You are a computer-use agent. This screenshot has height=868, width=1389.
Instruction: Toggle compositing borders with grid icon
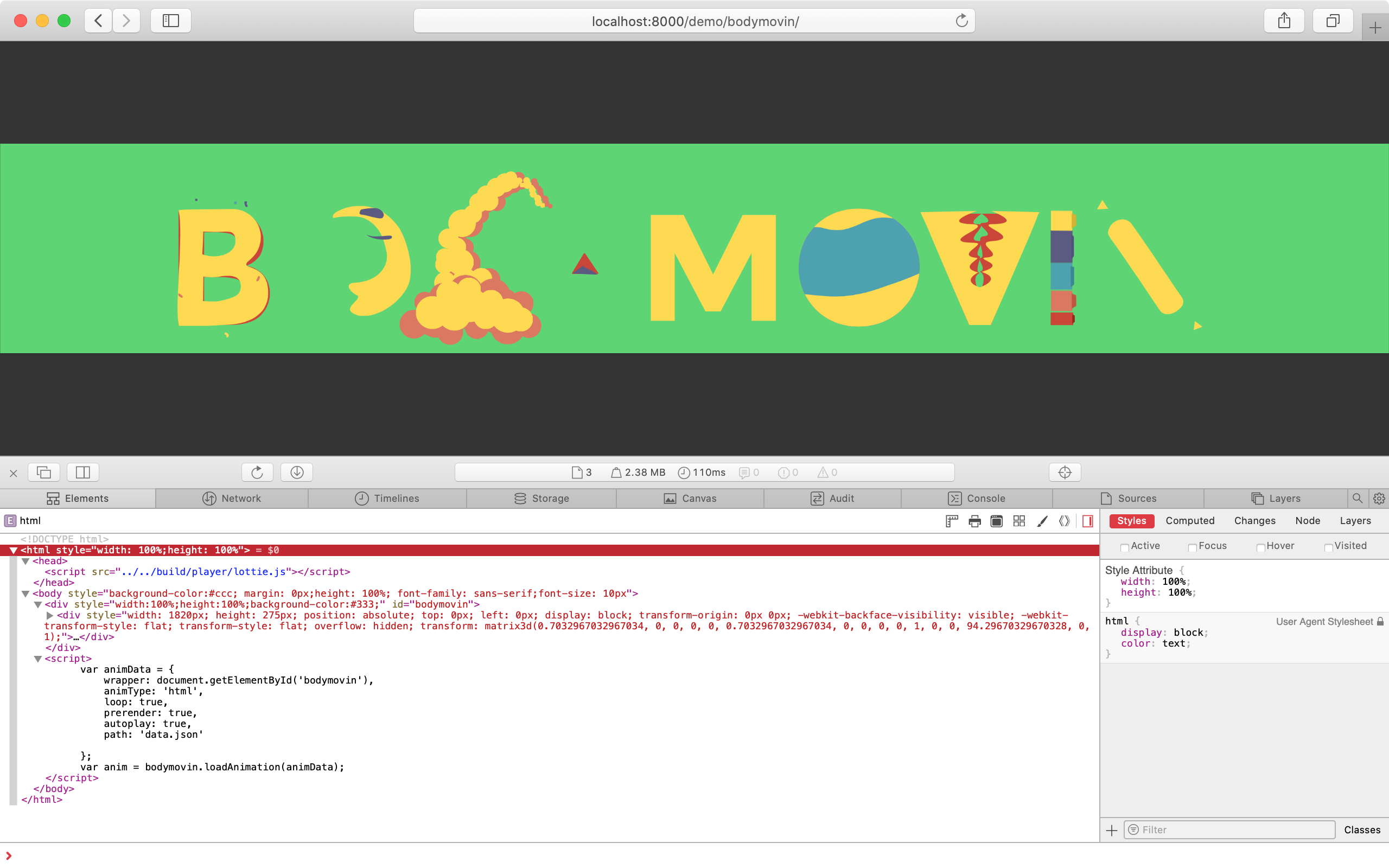[1020, 521]
